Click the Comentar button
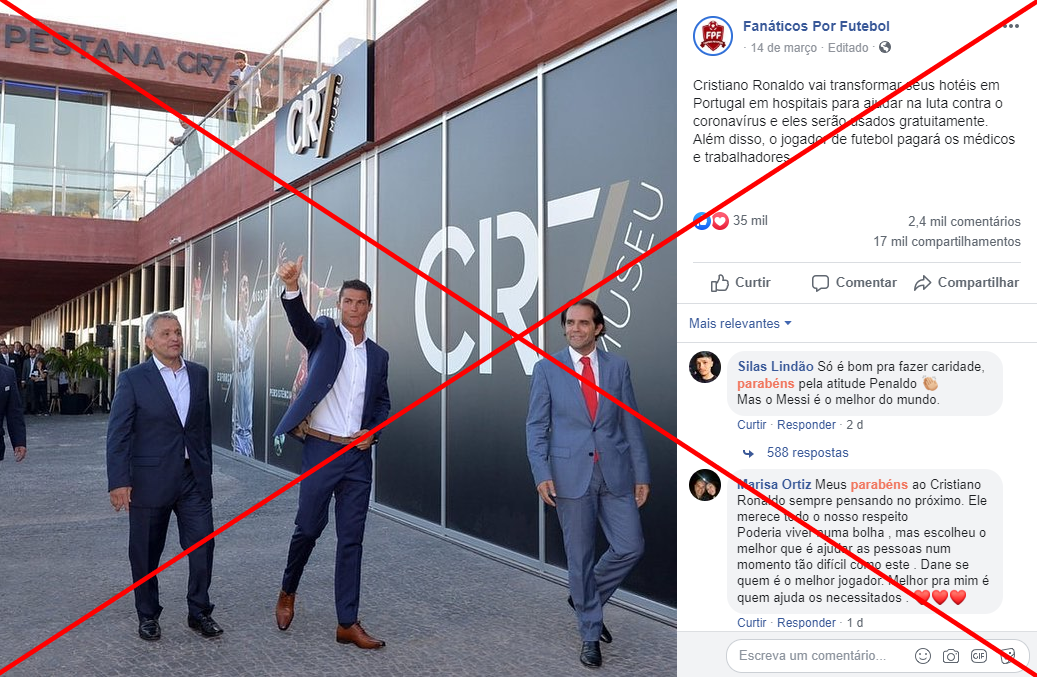Screen dimensions: 1037x677 (x=854, y=283)
